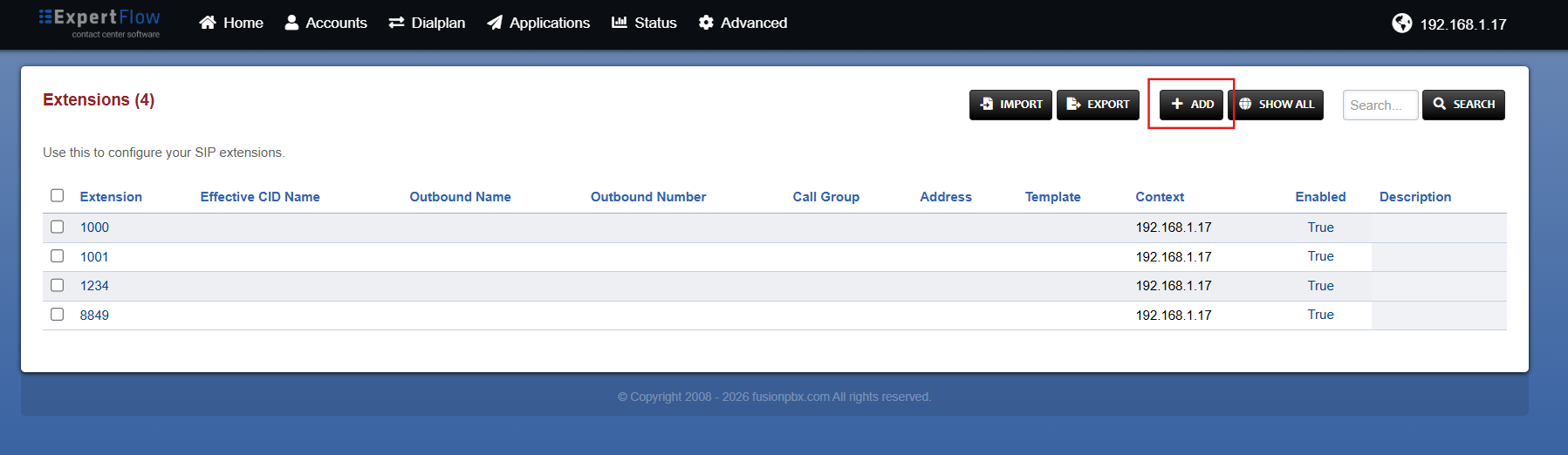Add a new extension
The height and width of the screenshot is (455, 1568).
click(1191, 105)
